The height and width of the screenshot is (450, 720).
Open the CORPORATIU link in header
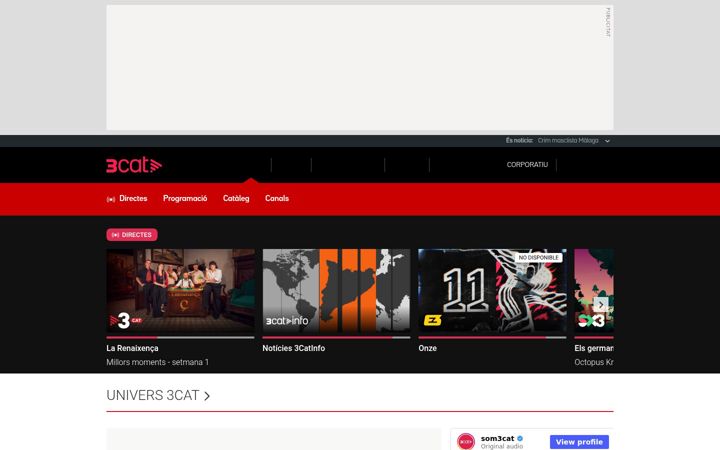[x=527, y=164]
